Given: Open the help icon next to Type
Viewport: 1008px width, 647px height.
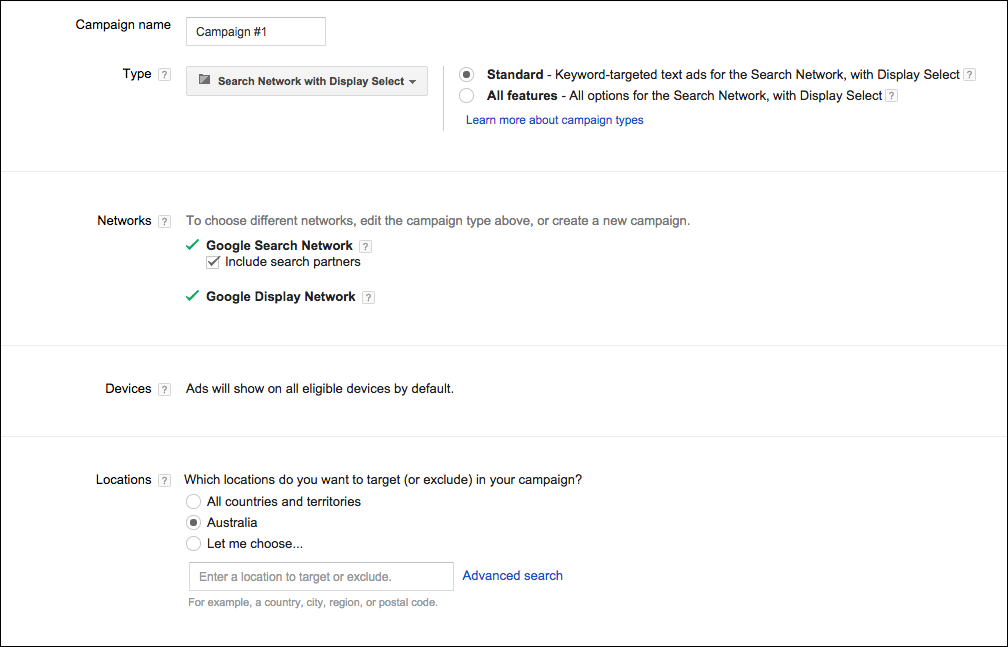Looking at the screenshot, I should click(x=164, y=75).
